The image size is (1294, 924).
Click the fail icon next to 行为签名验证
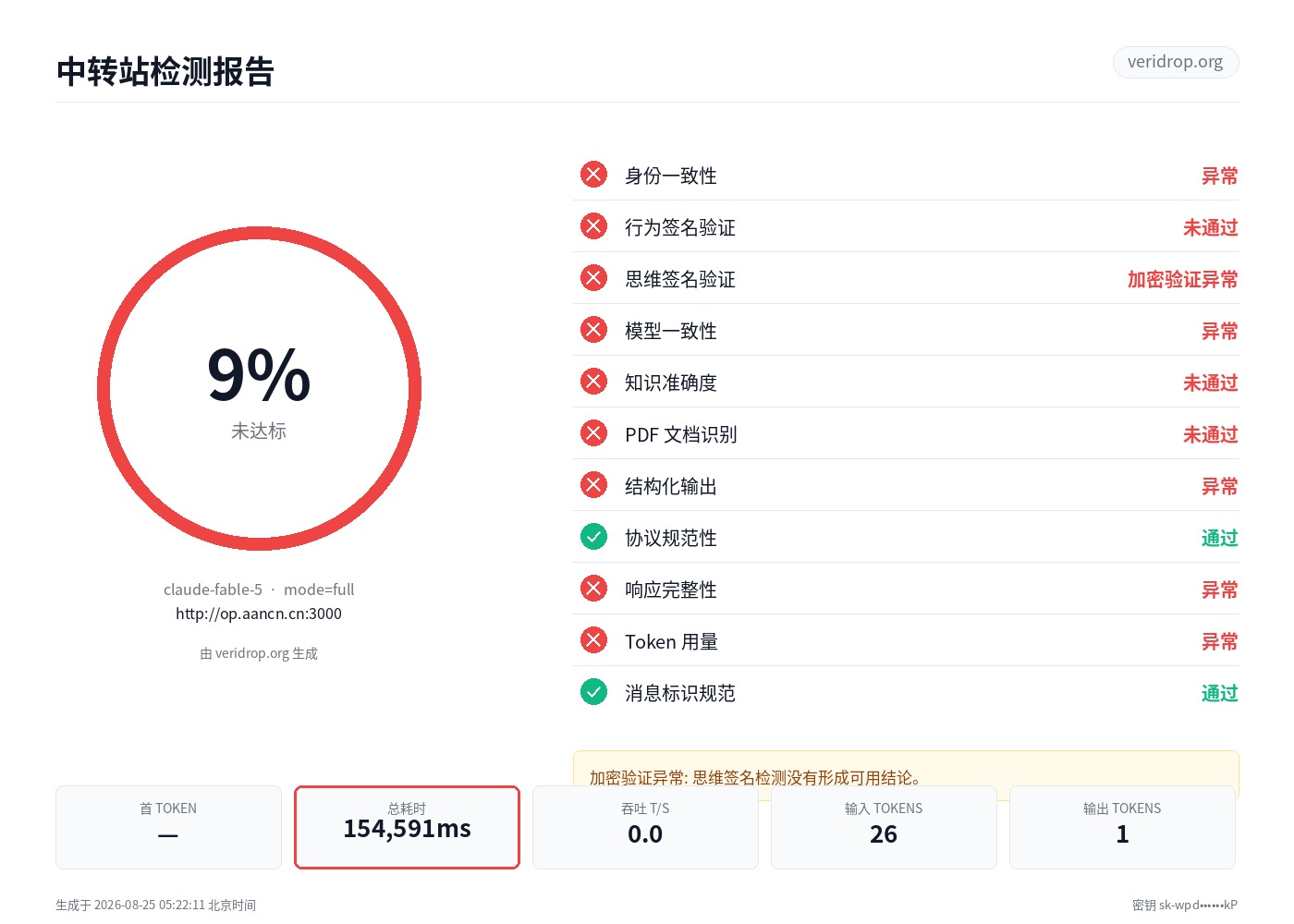pos(593,226)
